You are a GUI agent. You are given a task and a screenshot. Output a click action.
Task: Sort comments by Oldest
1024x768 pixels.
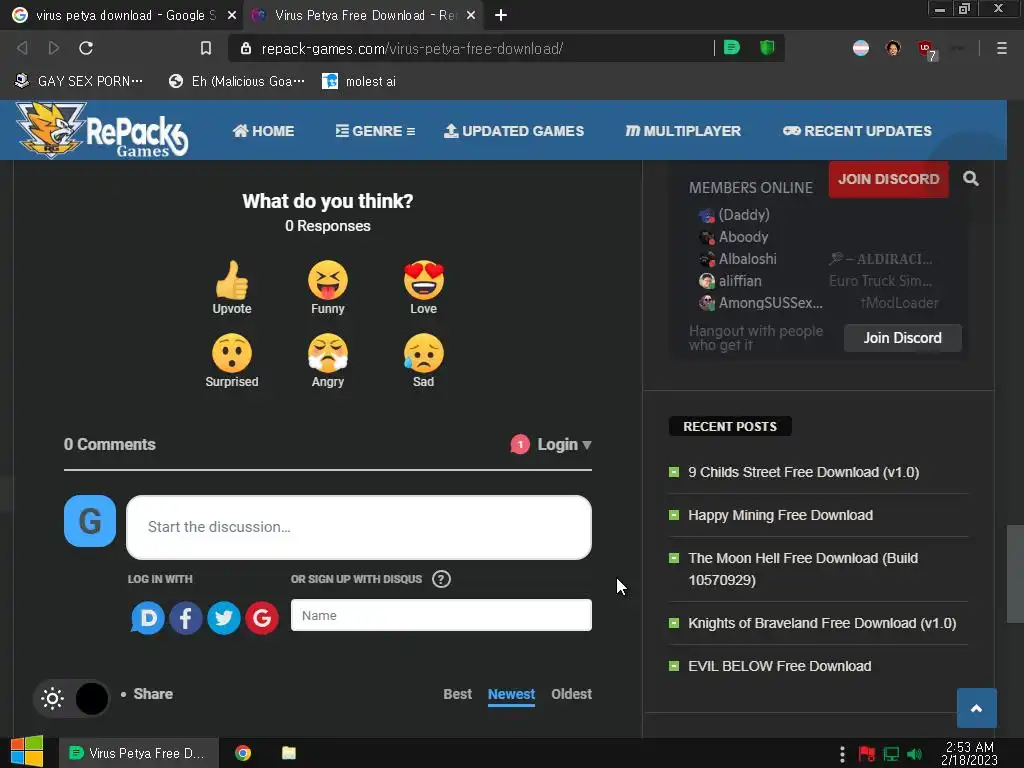571,694
